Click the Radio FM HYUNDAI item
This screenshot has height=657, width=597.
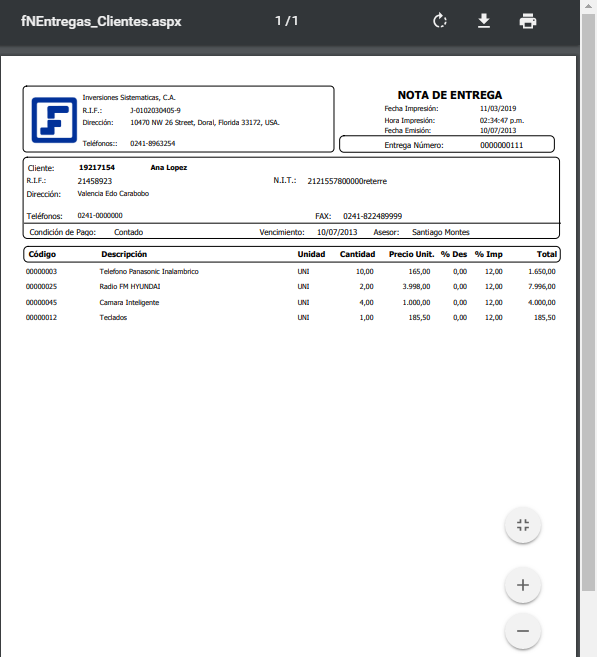point(130,287)
